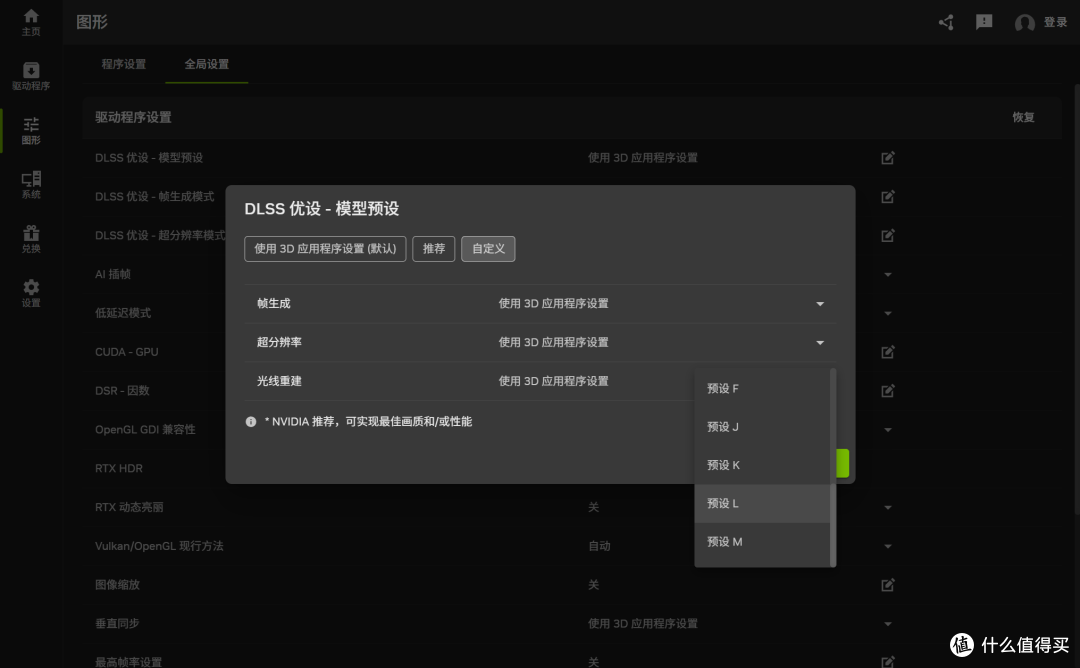Expand the AI 插帧 row dropdown arrow

coord(888,274)
